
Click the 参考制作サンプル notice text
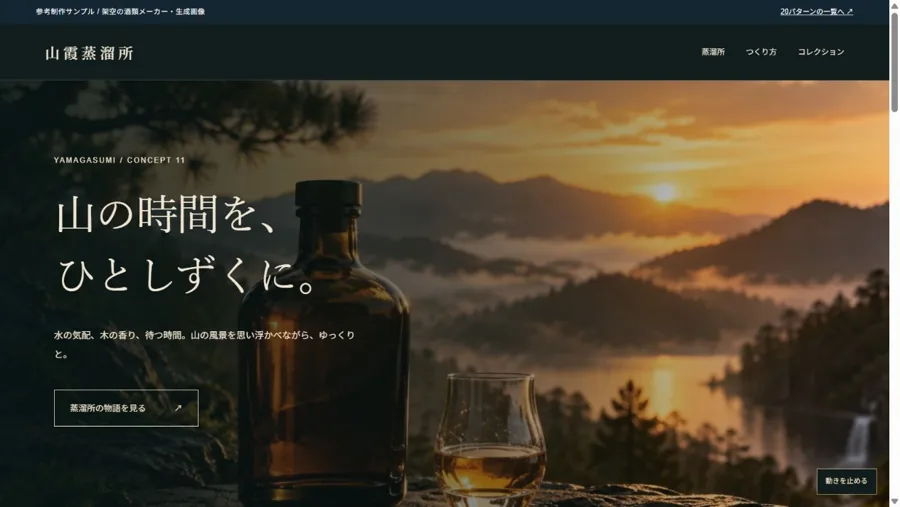pyautogui.click(x=120, y=11)
